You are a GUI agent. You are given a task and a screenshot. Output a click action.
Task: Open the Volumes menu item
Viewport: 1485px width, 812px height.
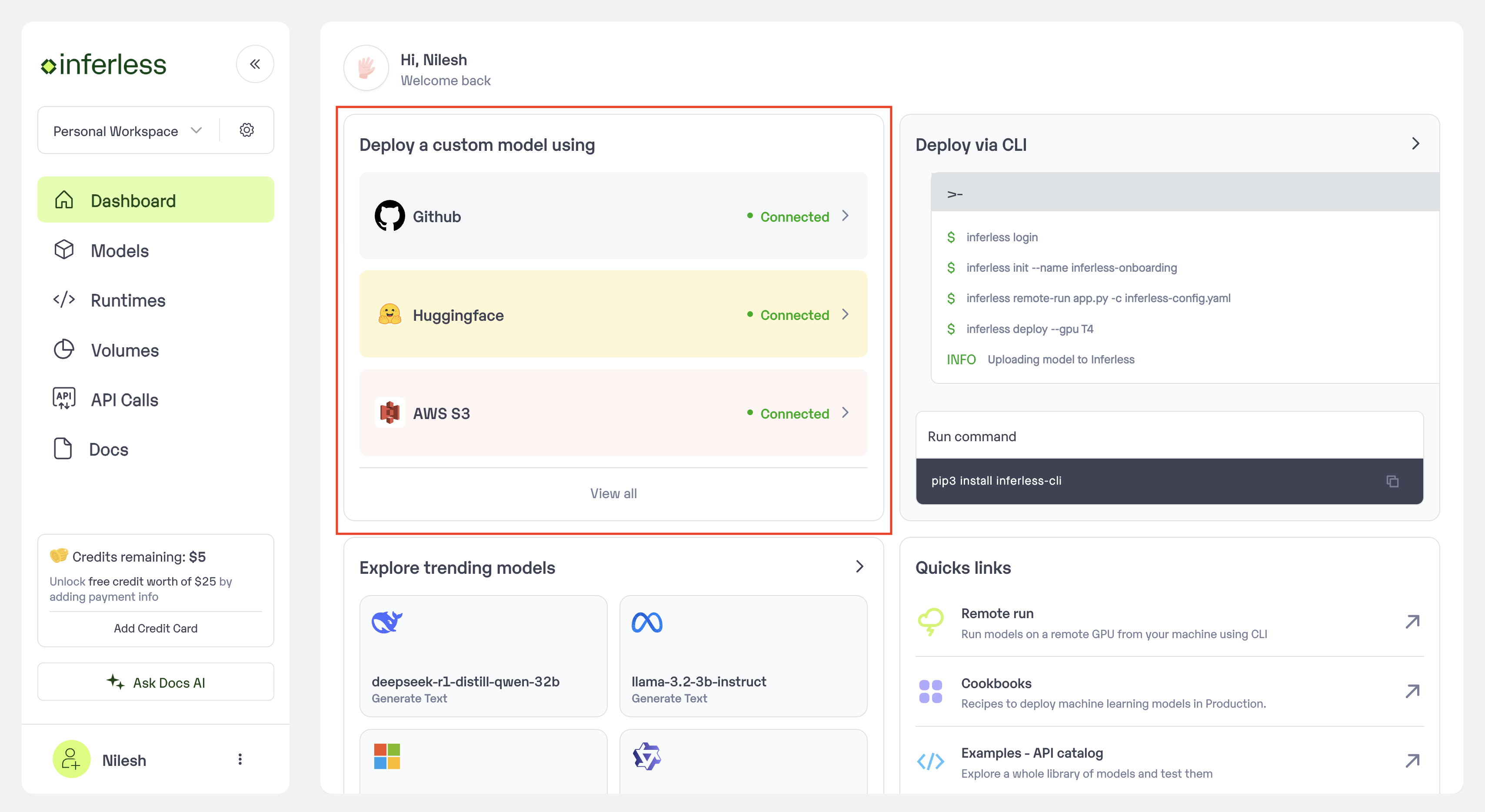(x=124, y=350)
